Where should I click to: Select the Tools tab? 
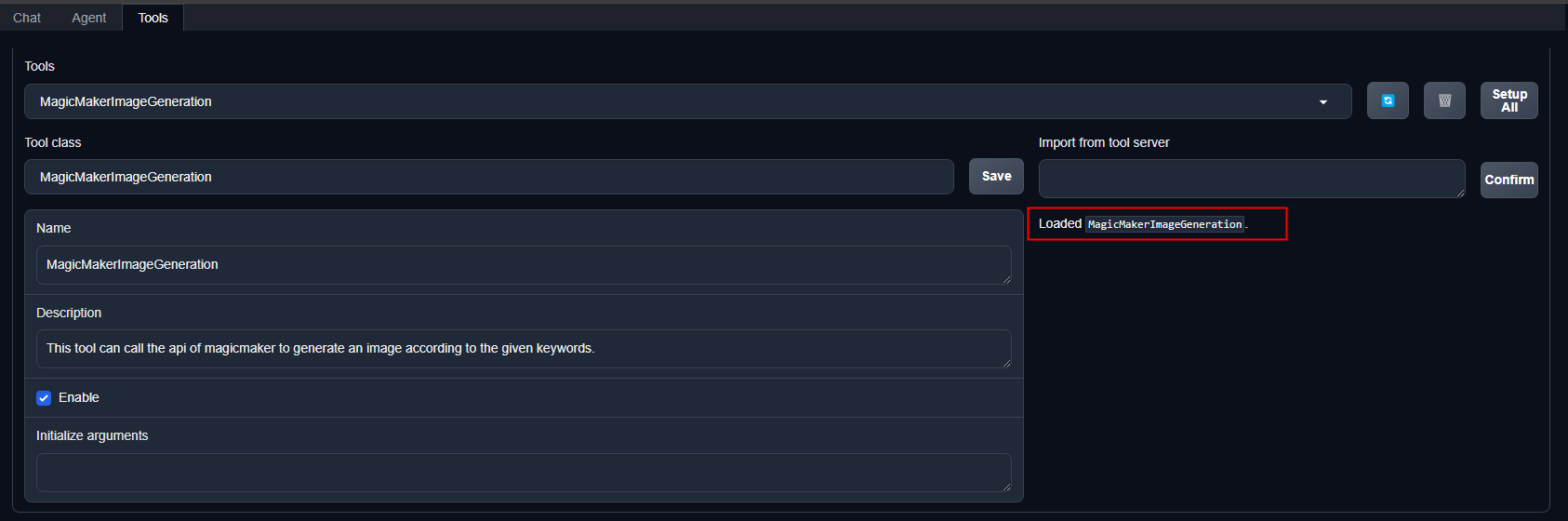pyautogui.click(x=153, y=18)
